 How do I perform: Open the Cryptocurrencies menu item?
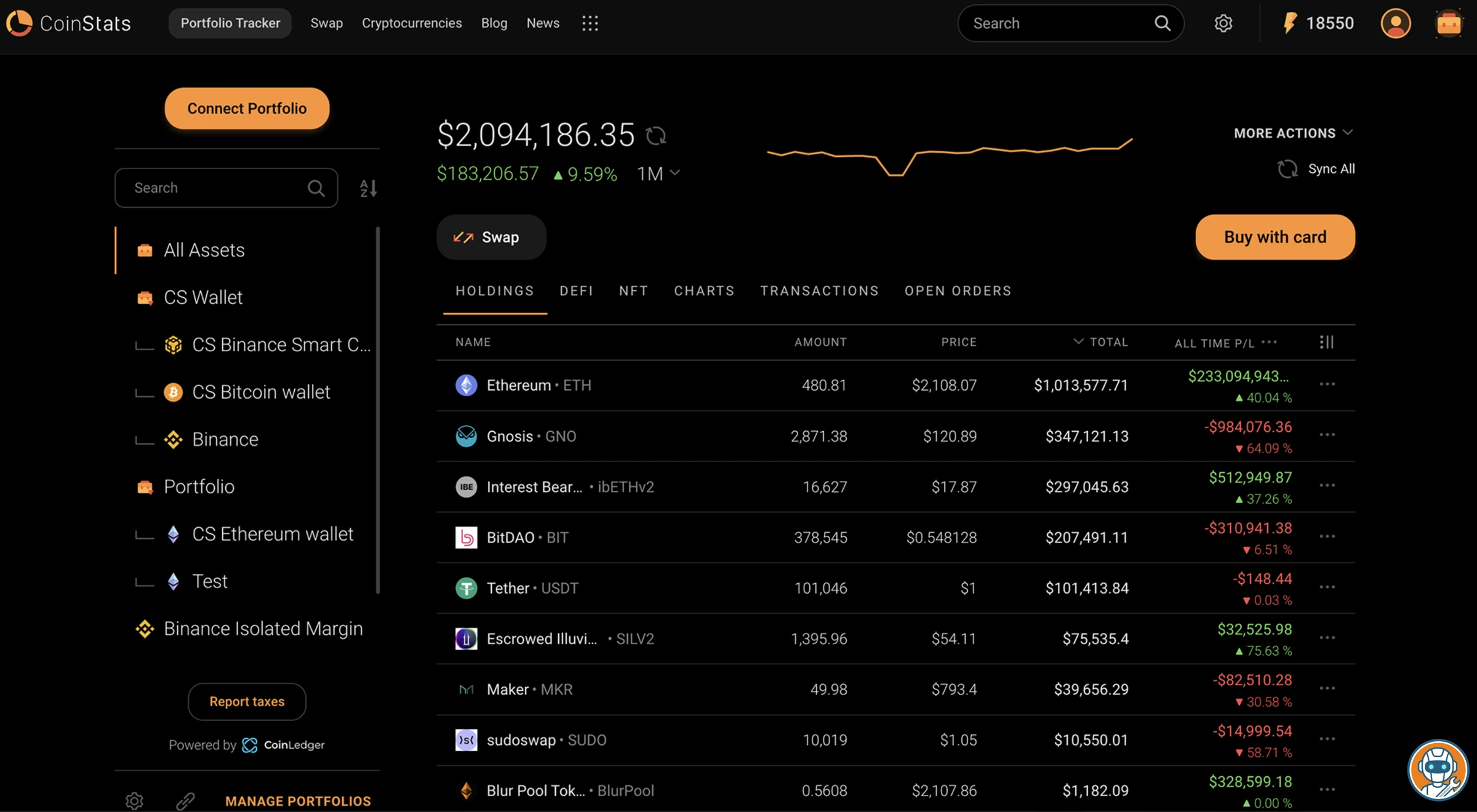point(412,23)
